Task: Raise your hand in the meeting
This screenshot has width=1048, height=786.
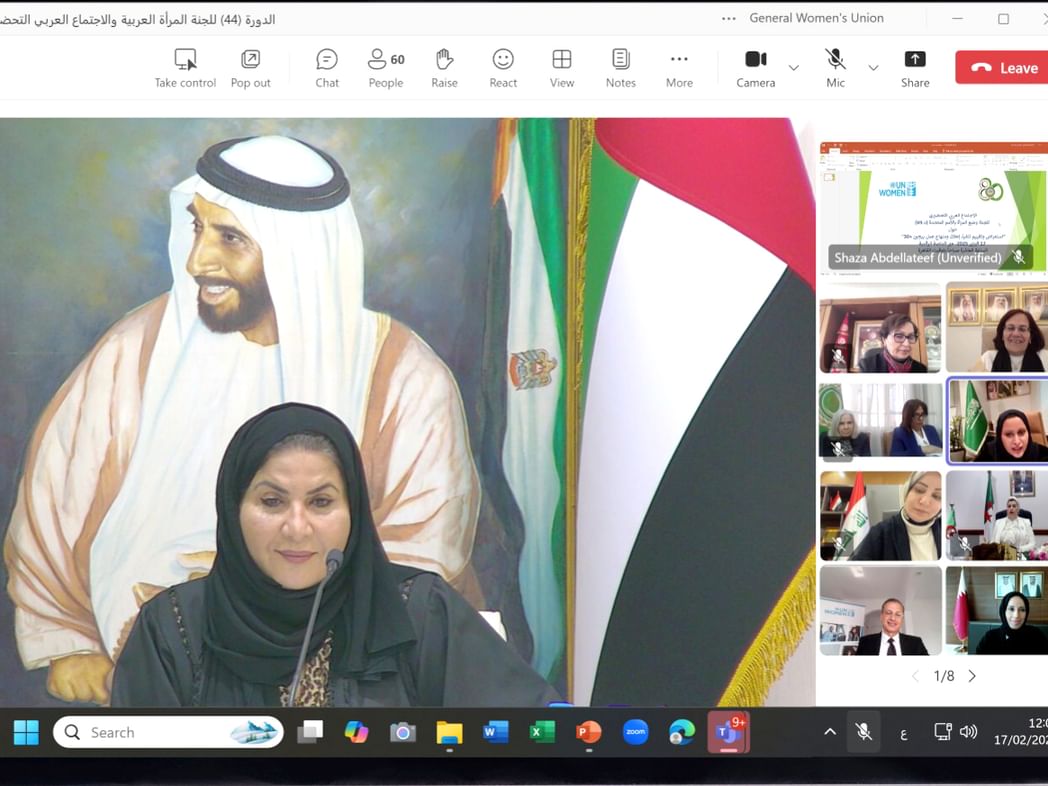Action: 444,68
